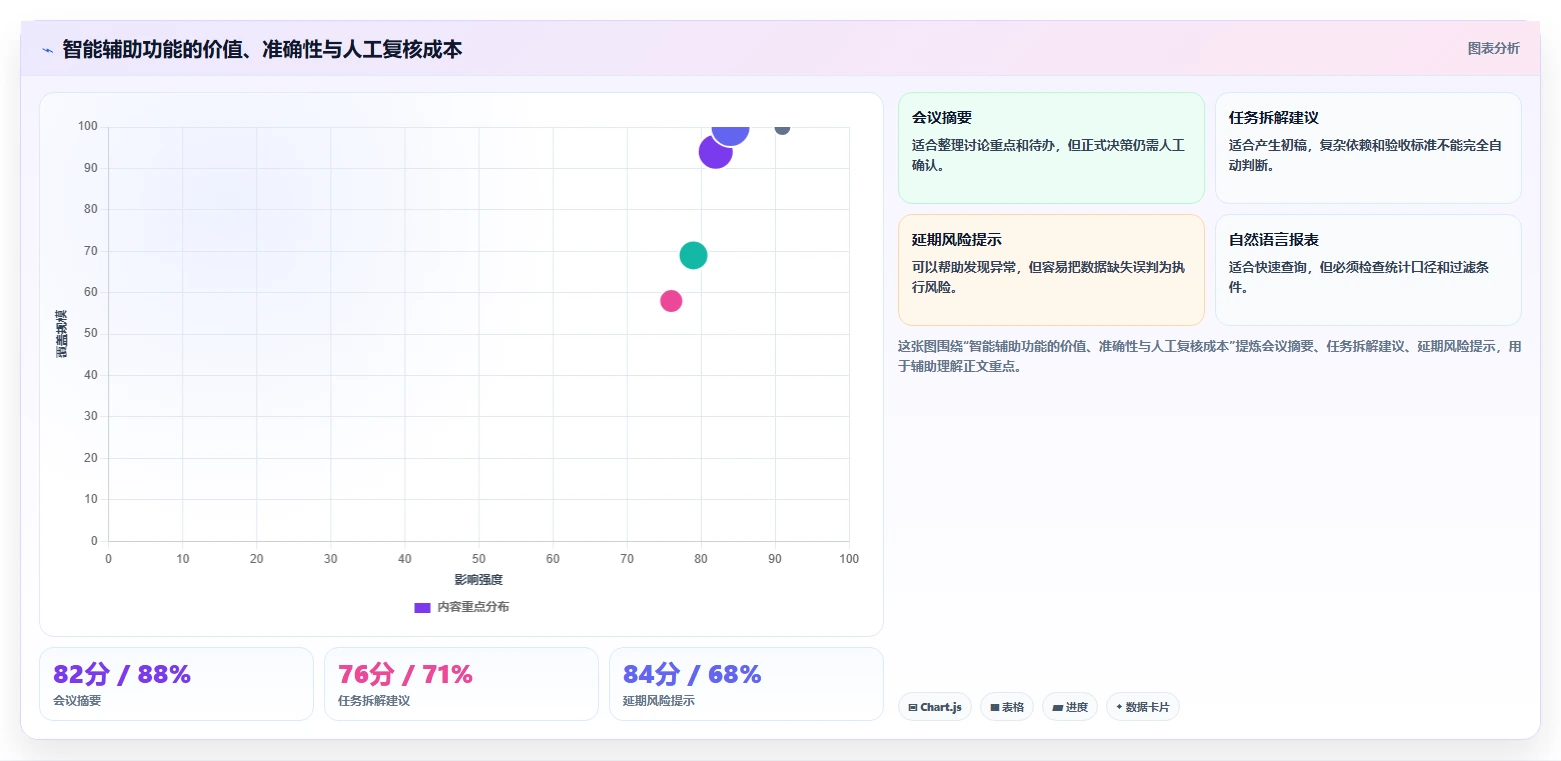Click the lightning icon beside the title
Viewport: 1561px width, 761px height.
coord(47,50)
